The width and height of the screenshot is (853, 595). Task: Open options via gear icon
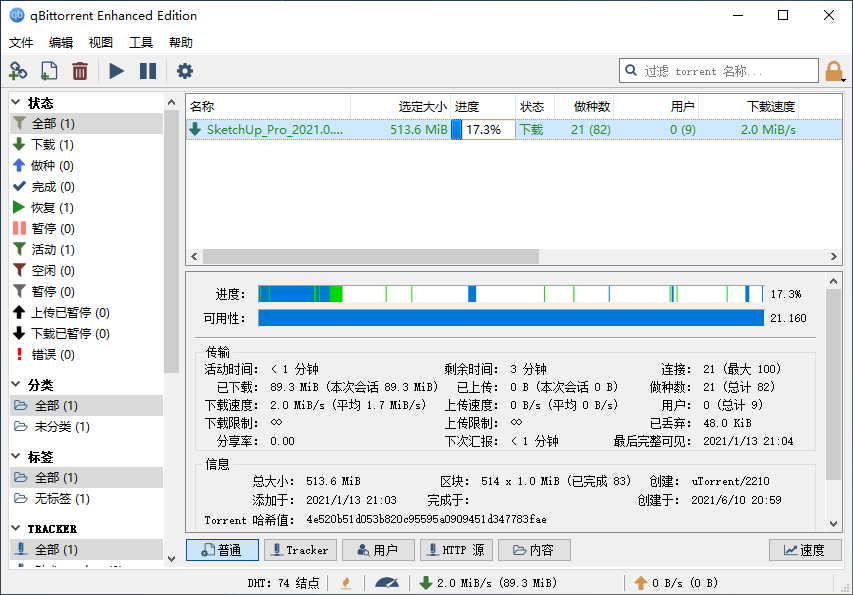coord(185,71)
